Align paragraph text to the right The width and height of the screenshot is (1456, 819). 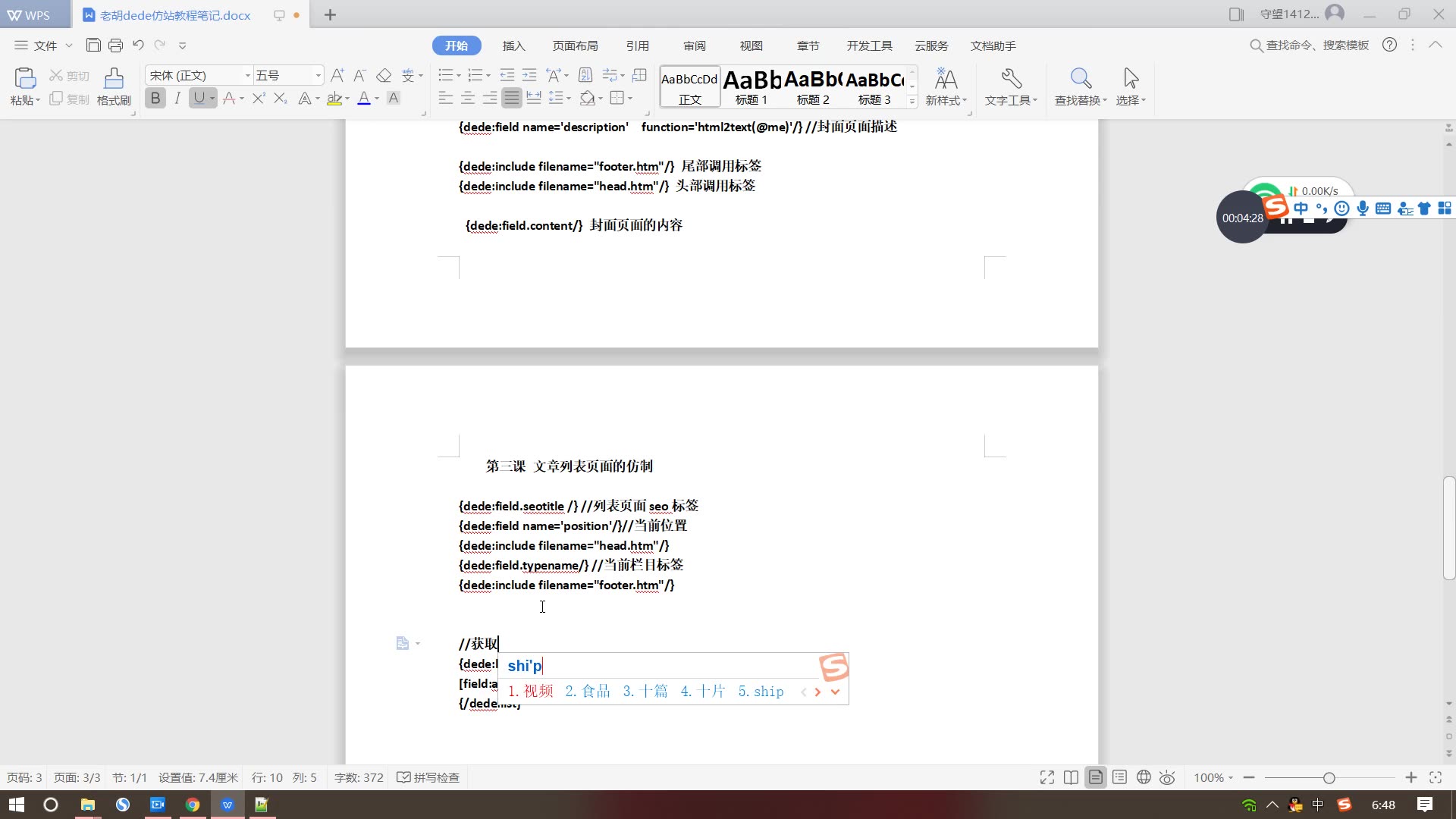490,98
